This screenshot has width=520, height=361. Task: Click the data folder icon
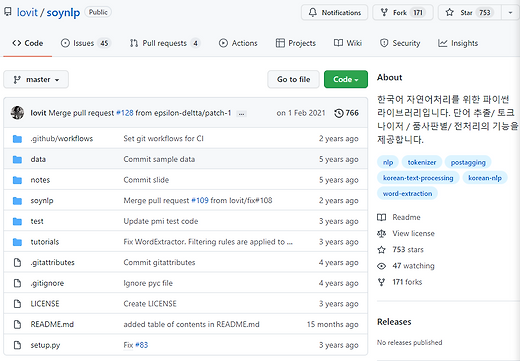point(17,159)
